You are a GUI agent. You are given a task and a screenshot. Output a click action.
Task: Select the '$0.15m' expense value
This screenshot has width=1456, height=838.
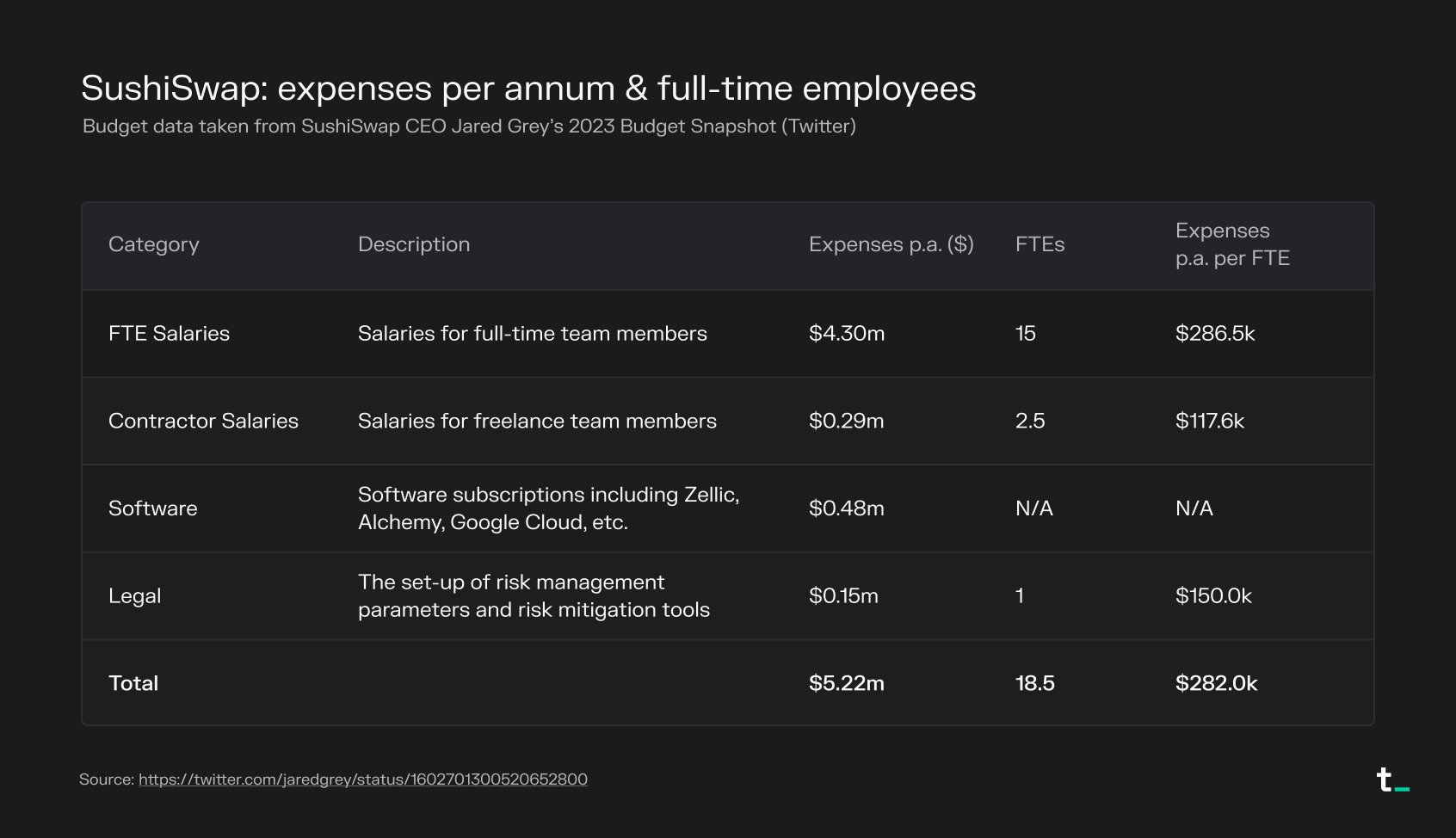(x=843, y=595)
